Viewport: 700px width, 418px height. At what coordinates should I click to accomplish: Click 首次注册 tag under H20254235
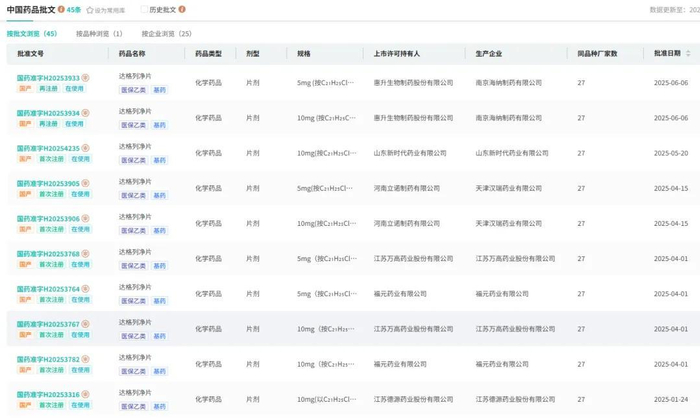(x=51, y=159)
